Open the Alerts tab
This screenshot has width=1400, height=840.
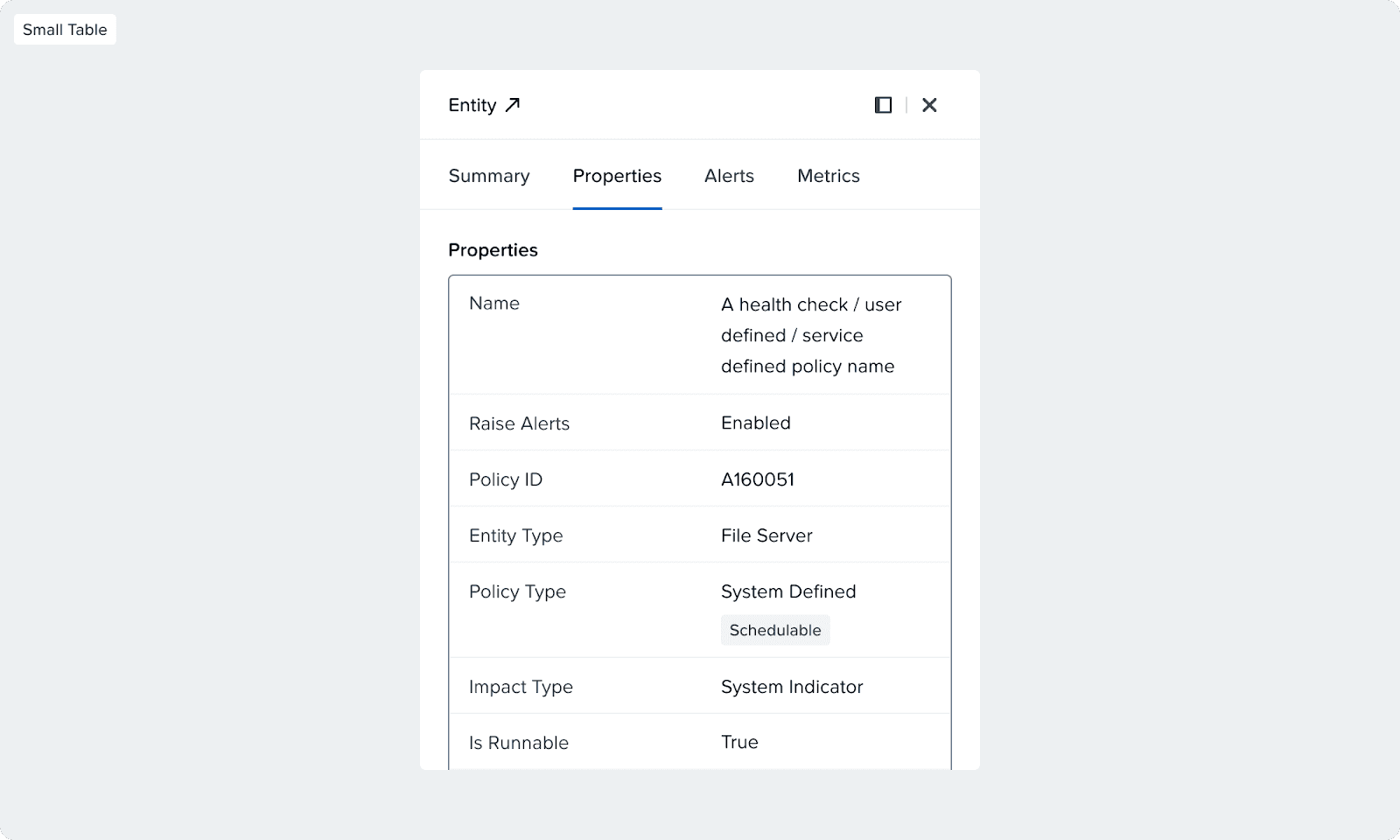(729, 176)
